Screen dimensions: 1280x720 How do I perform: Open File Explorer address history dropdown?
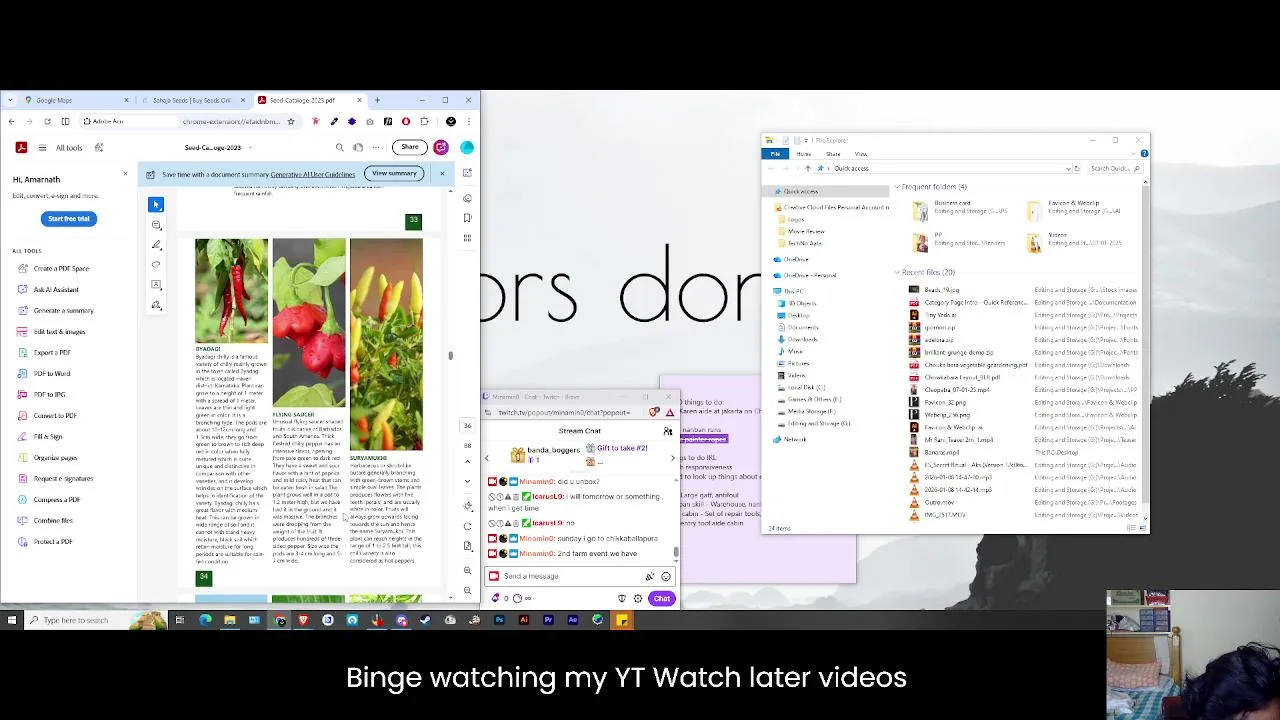[1068, 168]
